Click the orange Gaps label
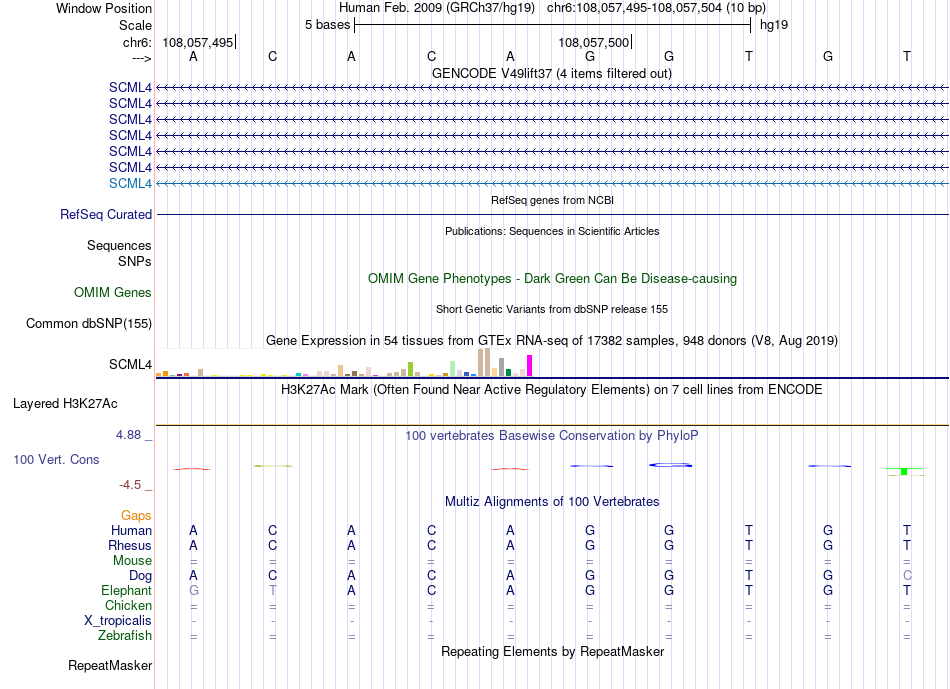Viewport: 950px width, 689px height. (136, 516)
